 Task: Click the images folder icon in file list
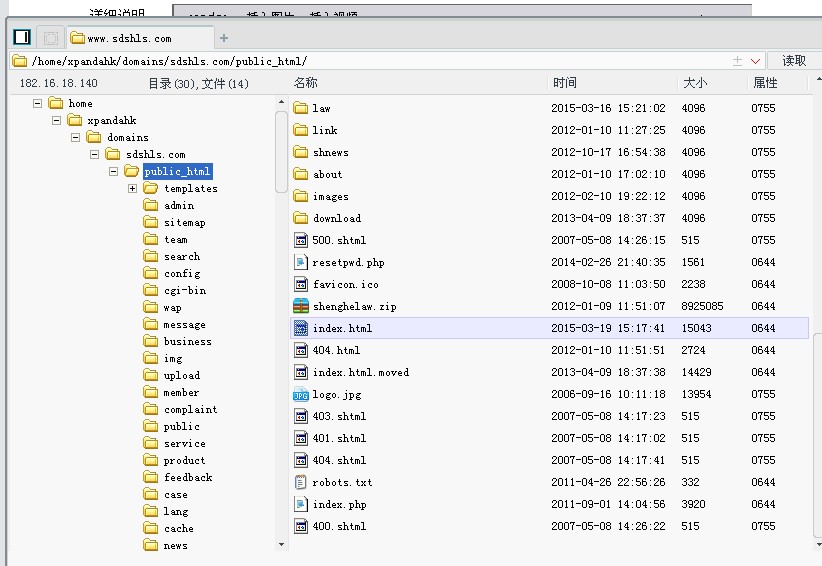tap(300, 196)
